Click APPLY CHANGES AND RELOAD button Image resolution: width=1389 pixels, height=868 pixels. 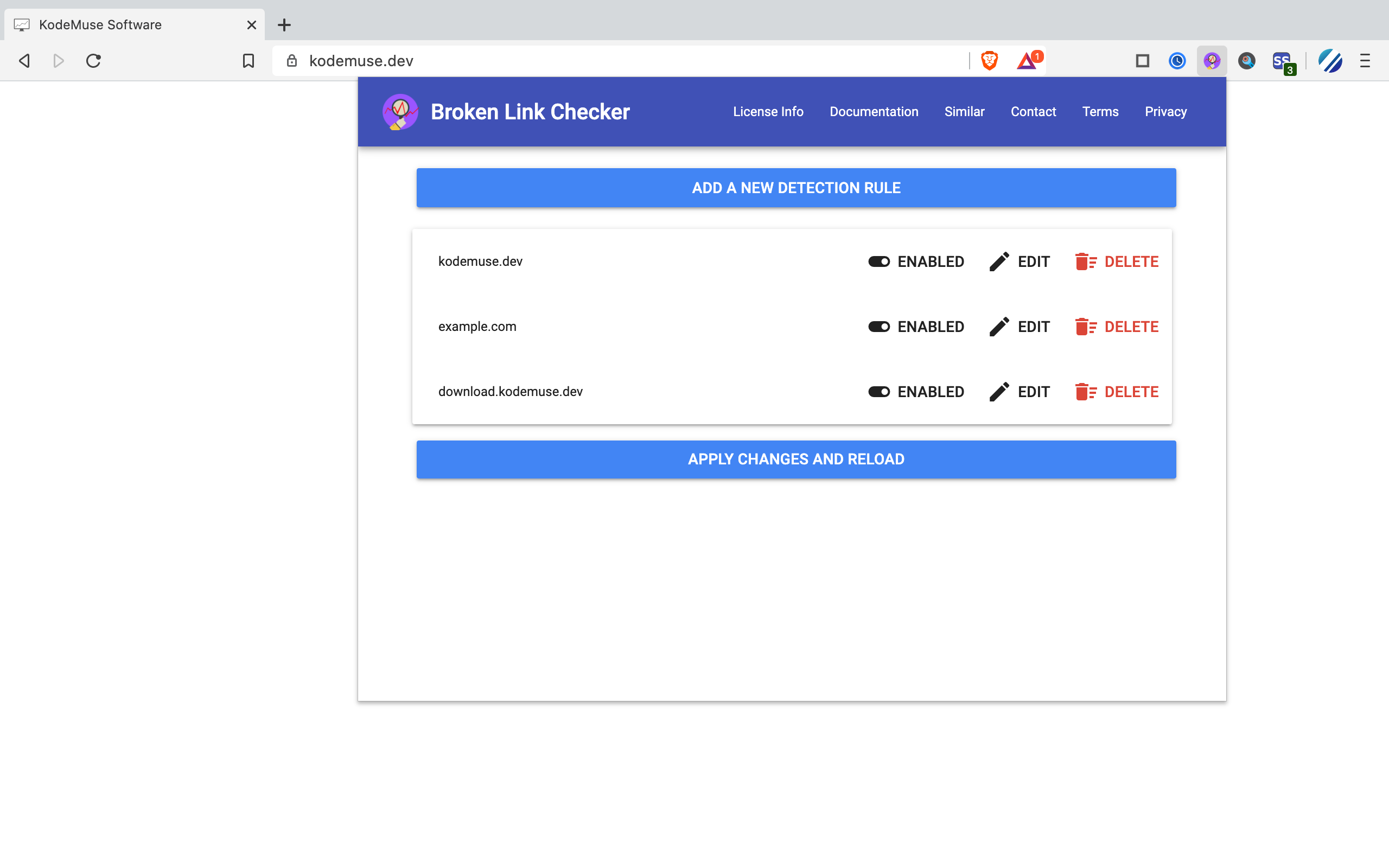coord(796,459)
